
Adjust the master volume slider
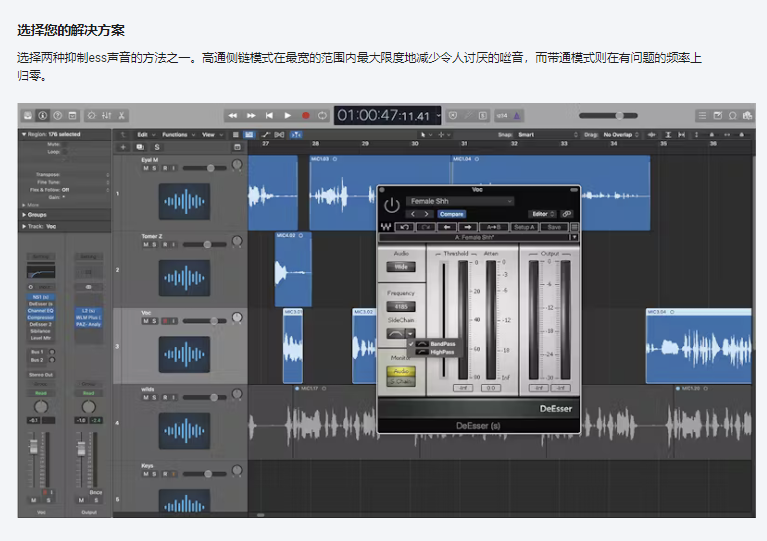pyautogui.click(x=608, y=115)
